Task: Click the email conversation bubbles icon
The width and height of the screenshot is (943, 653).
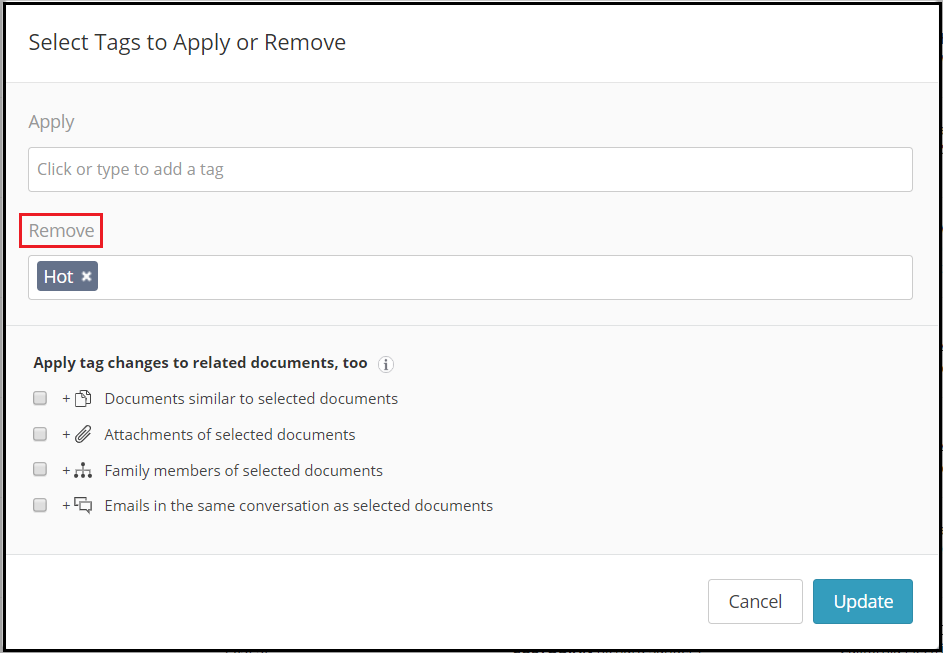Action: [x=83, y=505]
